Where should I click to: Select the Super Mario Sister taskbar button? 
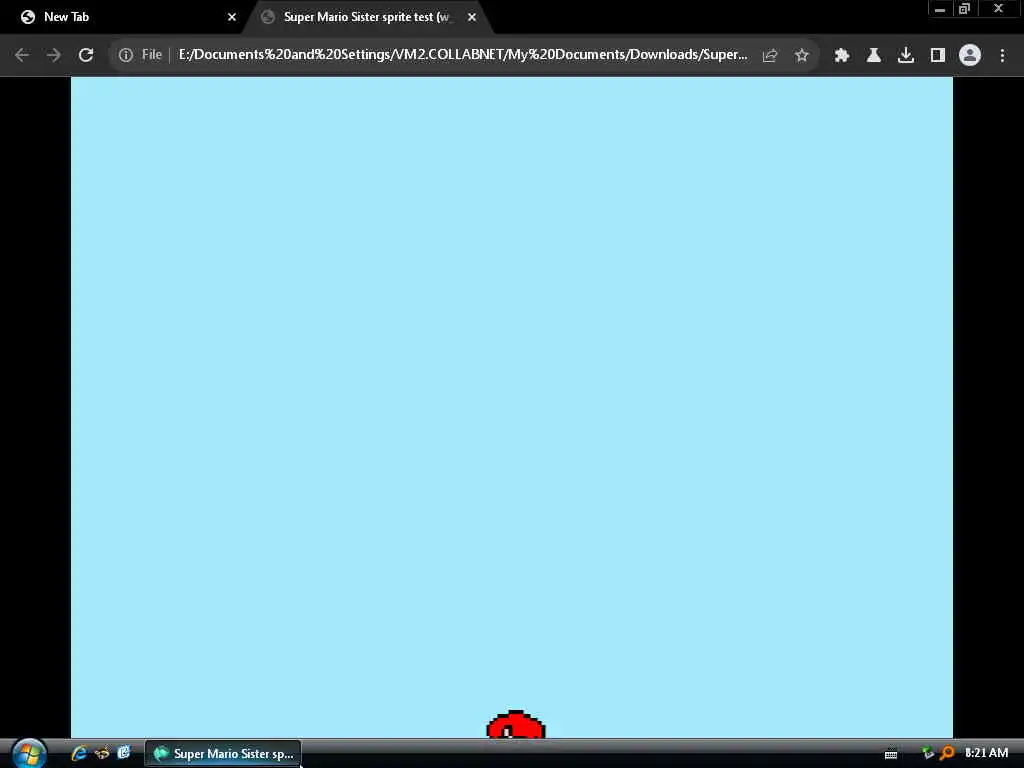pos(223,754)
